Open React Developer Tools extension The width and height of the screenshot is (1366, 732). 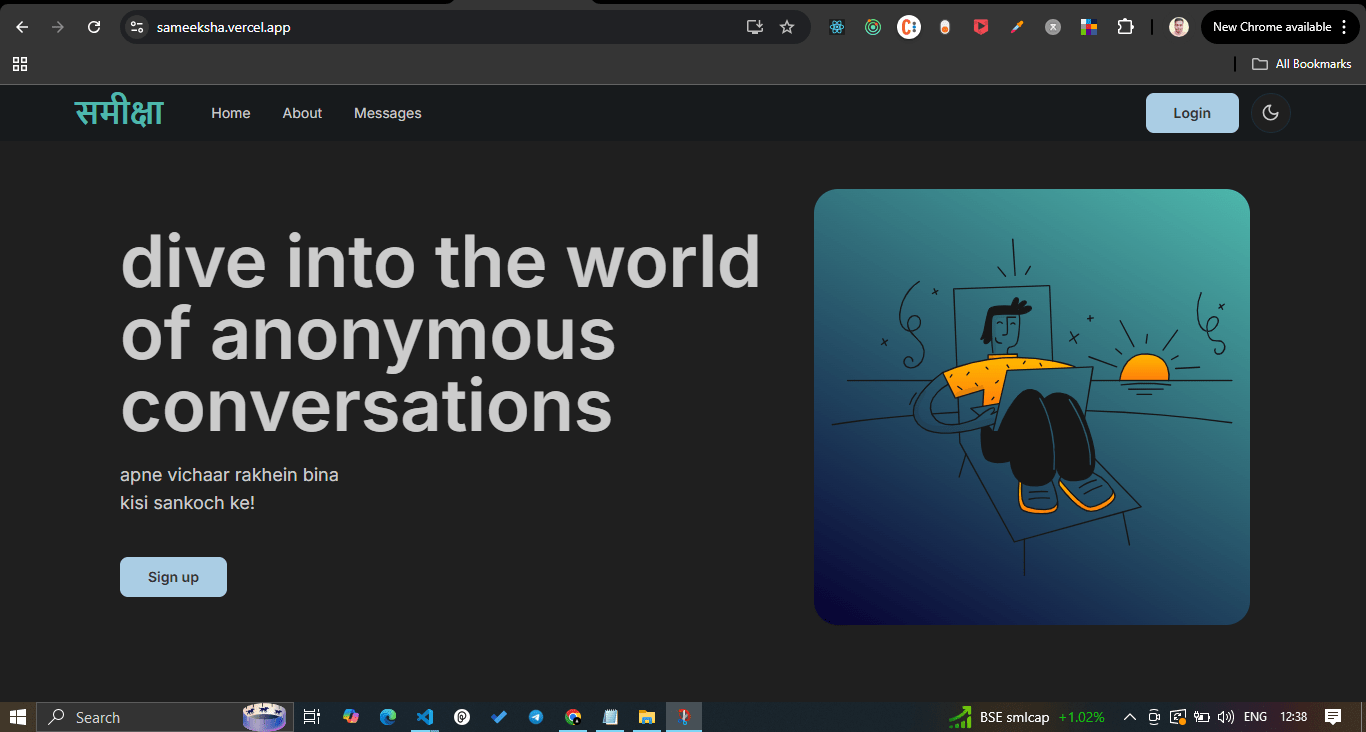coord(837,27)
